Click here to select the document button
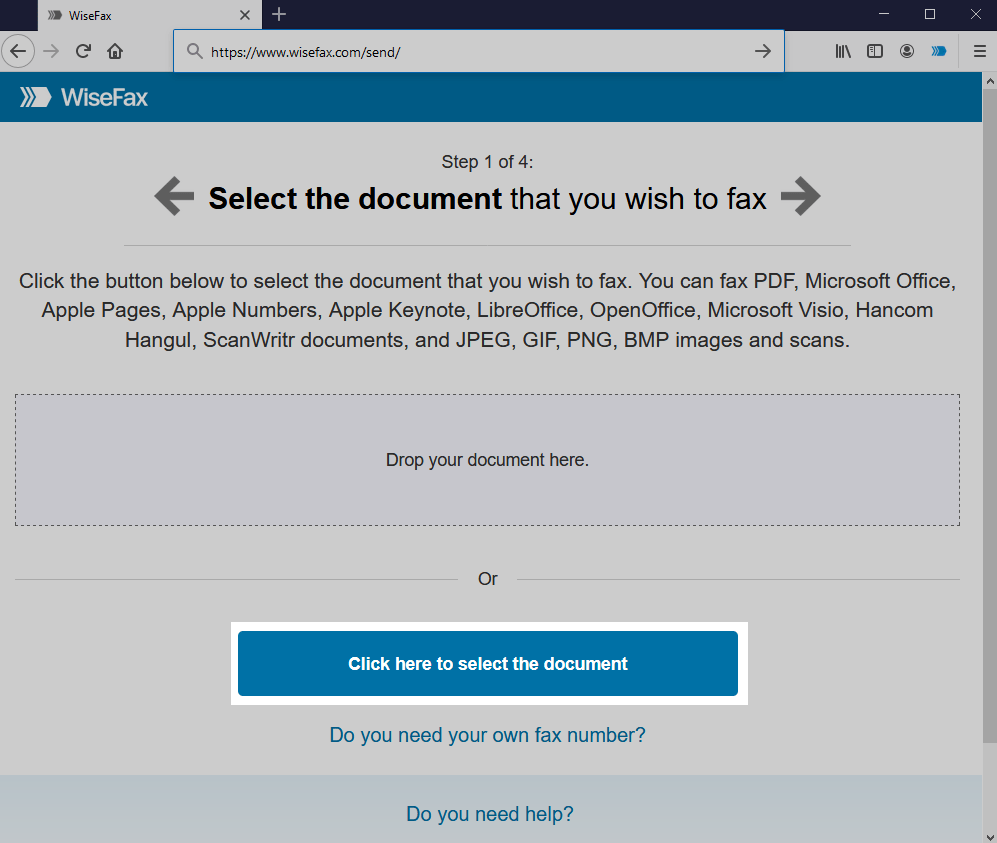The height and width of the screenshot is (843, 997). 488,664
